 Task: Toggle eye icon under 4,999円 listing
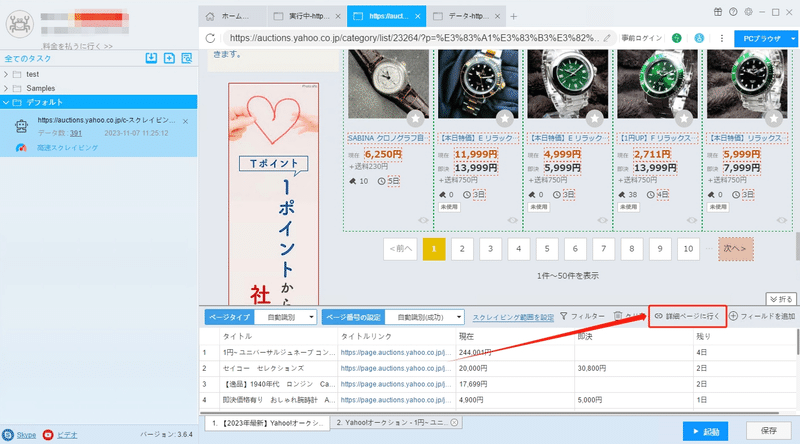[603, 220]
